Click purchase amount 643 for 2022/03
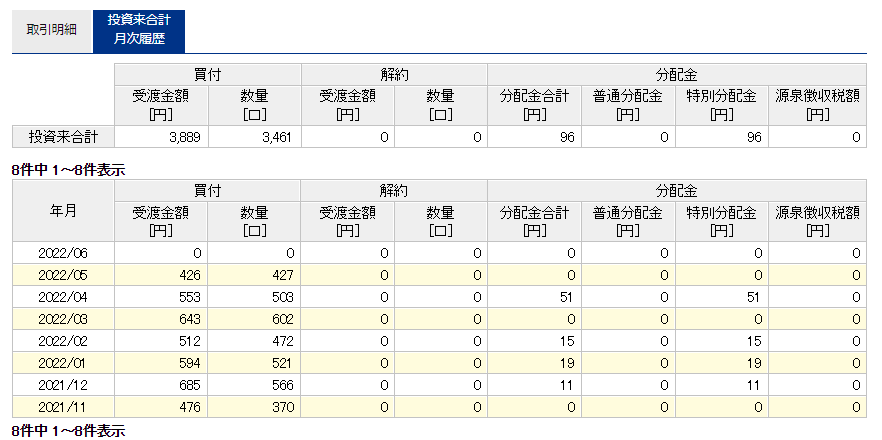The image size is (882, 440). (189, 319)
